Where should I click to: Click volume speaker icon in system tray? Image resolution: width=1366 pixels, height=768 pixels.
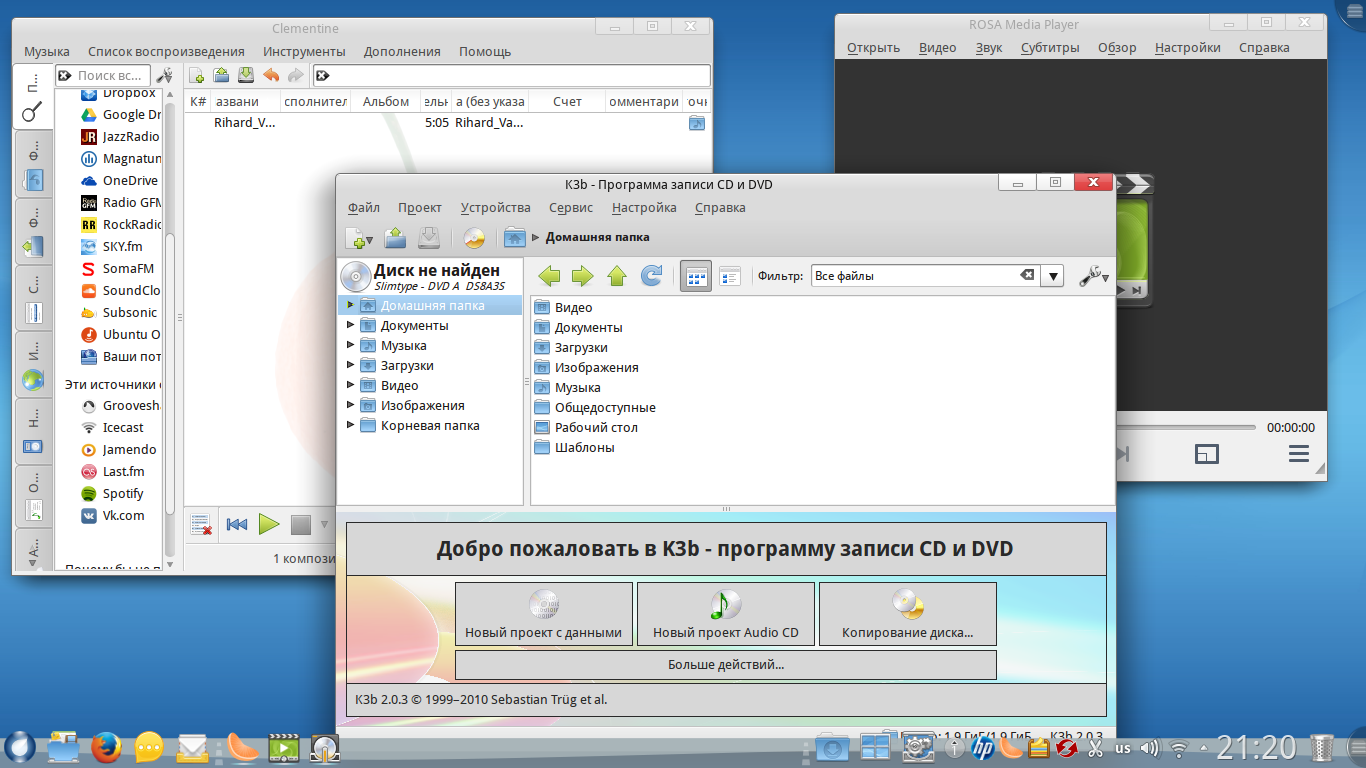(1150, 747)
